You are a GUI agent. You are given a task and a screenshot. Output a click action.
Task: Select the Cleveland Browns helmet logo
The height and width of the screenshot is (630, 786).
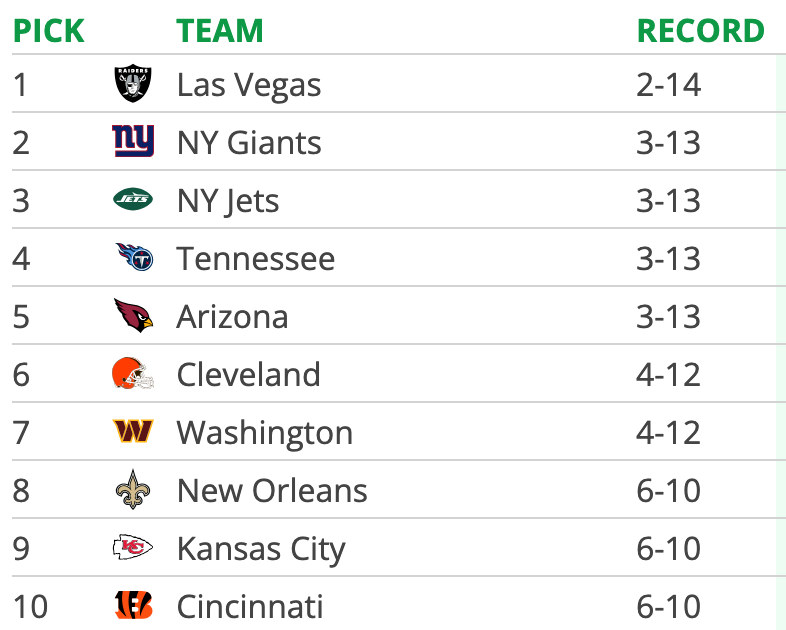[x=133, y=373]
